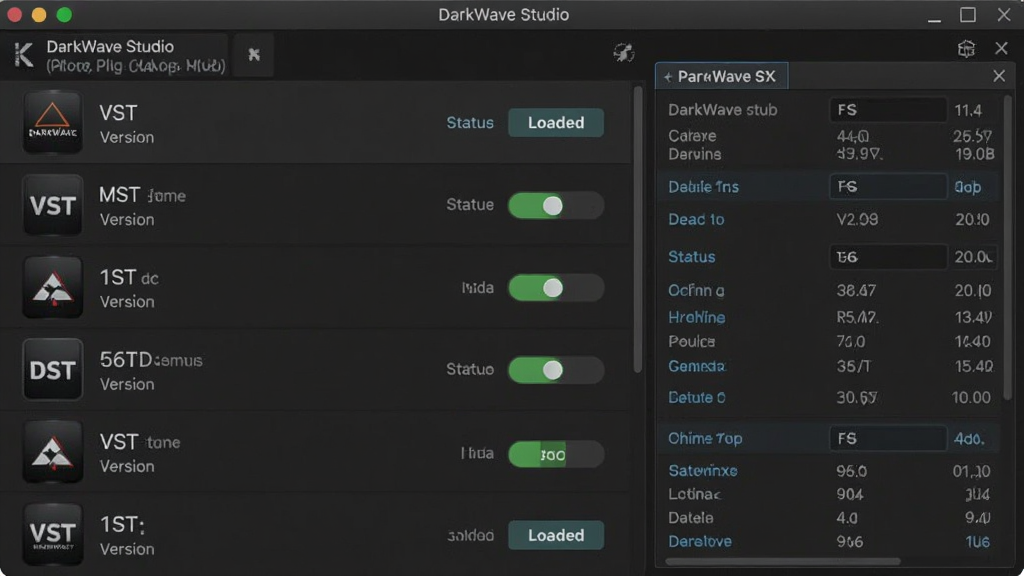1024x576 pixels.
Task: Open FS field in Chime Top row
Action: (x=888, y=438)
